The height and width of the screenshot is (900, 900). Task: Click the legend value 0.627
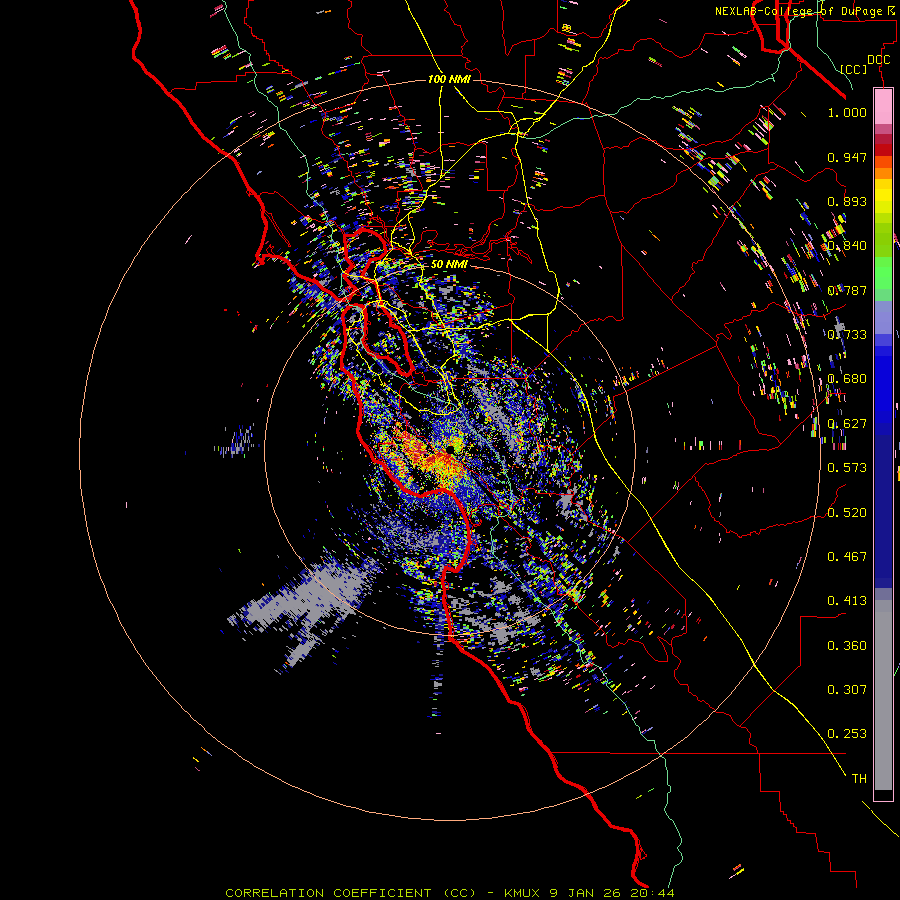pyautogui.click(x=847, y=424)
